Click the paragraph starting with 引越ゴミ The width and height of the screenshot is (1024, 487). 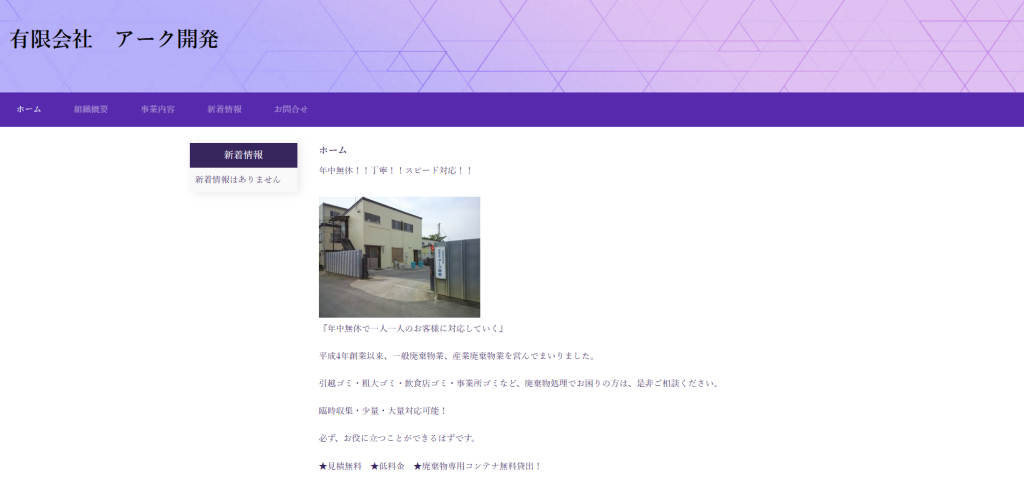pyautogui.click(x=518, y=383)
